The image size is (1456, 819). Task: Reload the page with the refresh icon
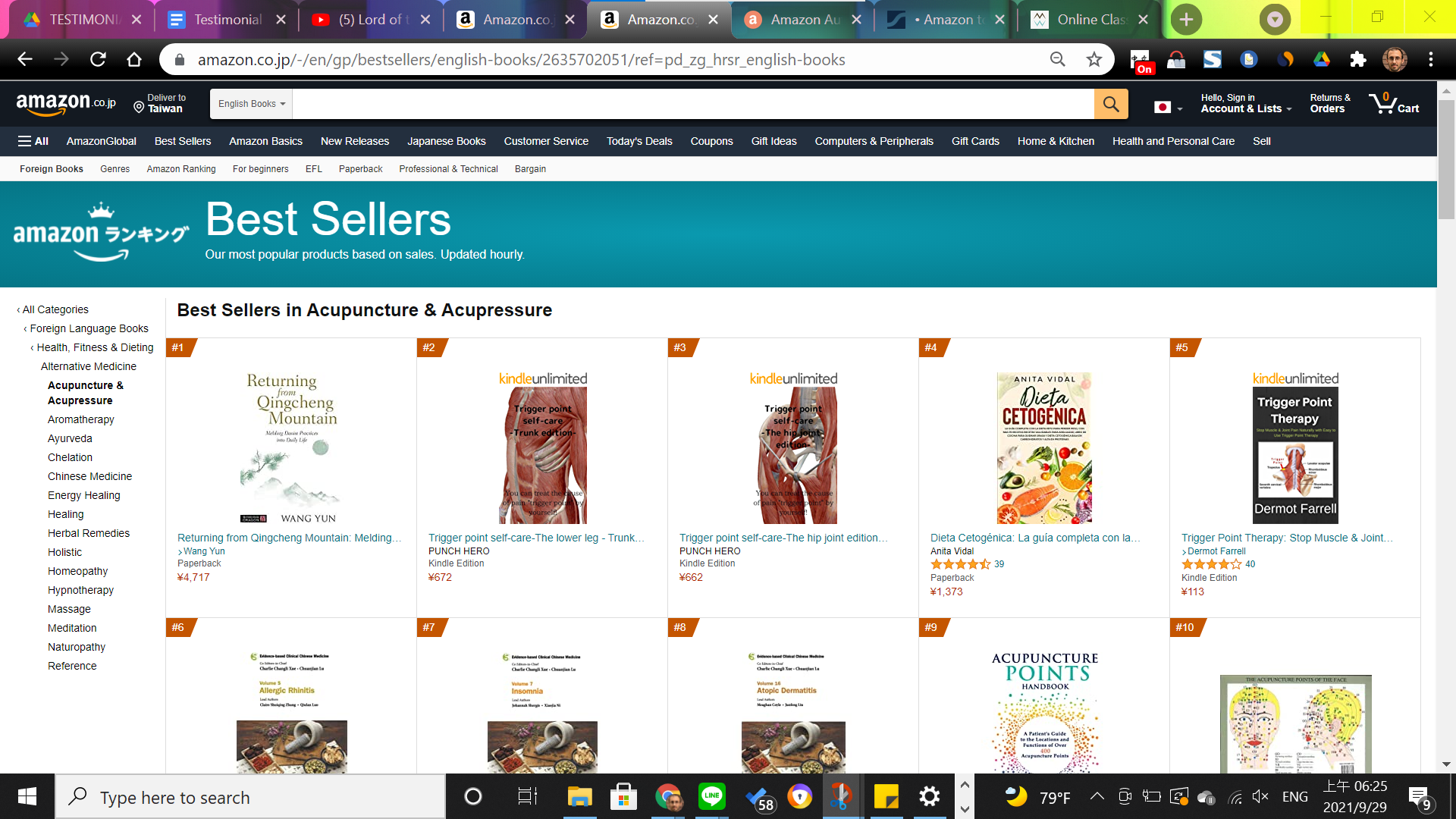click(98, 59)
